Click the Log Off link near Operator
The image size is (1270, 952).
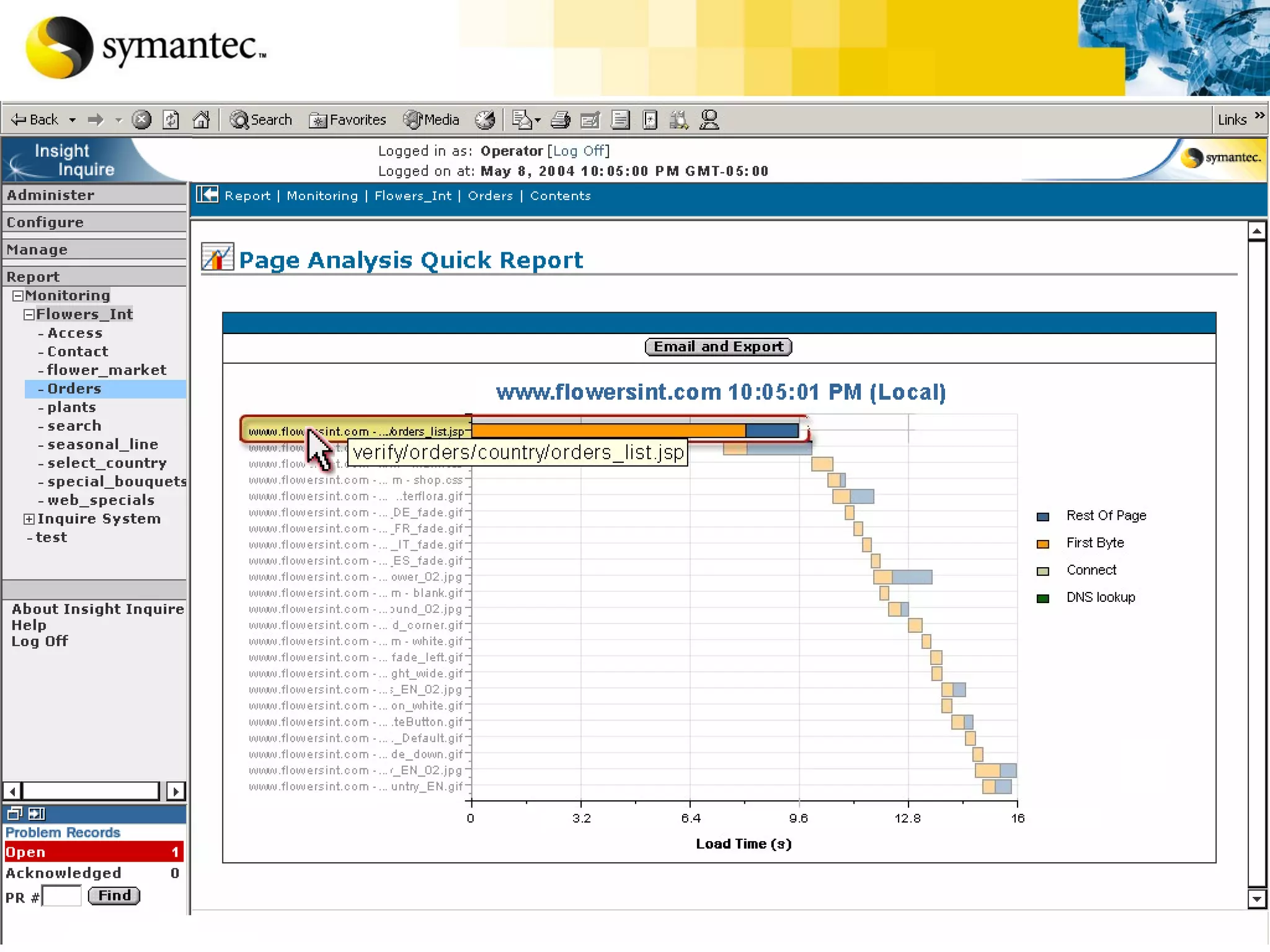[x=579, y=151]
